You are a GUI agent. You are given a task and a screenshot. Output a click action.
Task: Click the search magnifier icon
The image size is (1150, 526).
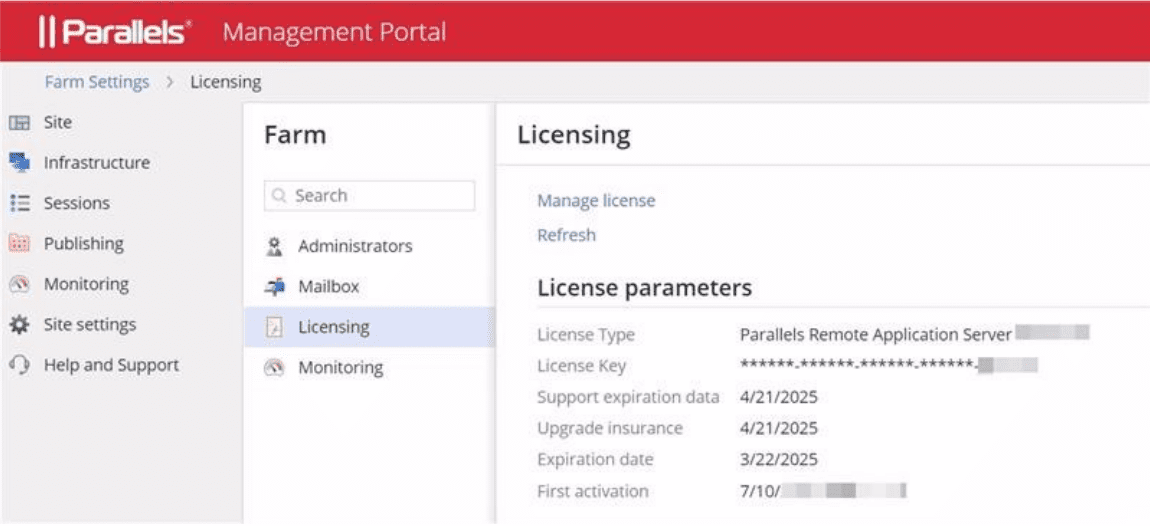click(x=279, y=196)
